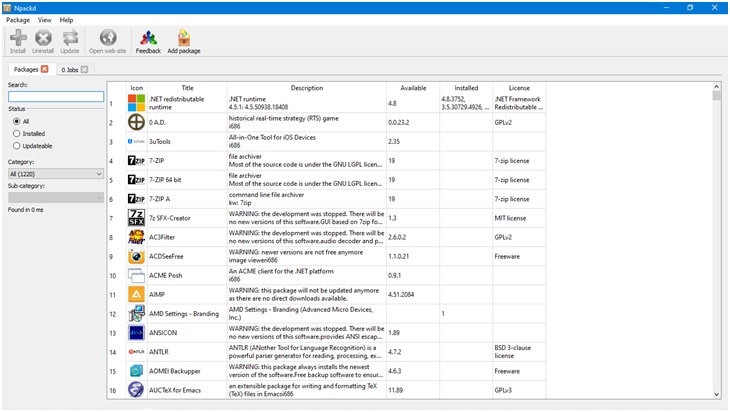Select the AIMP title cell
The image size is (730, 412).
(187, 294)
